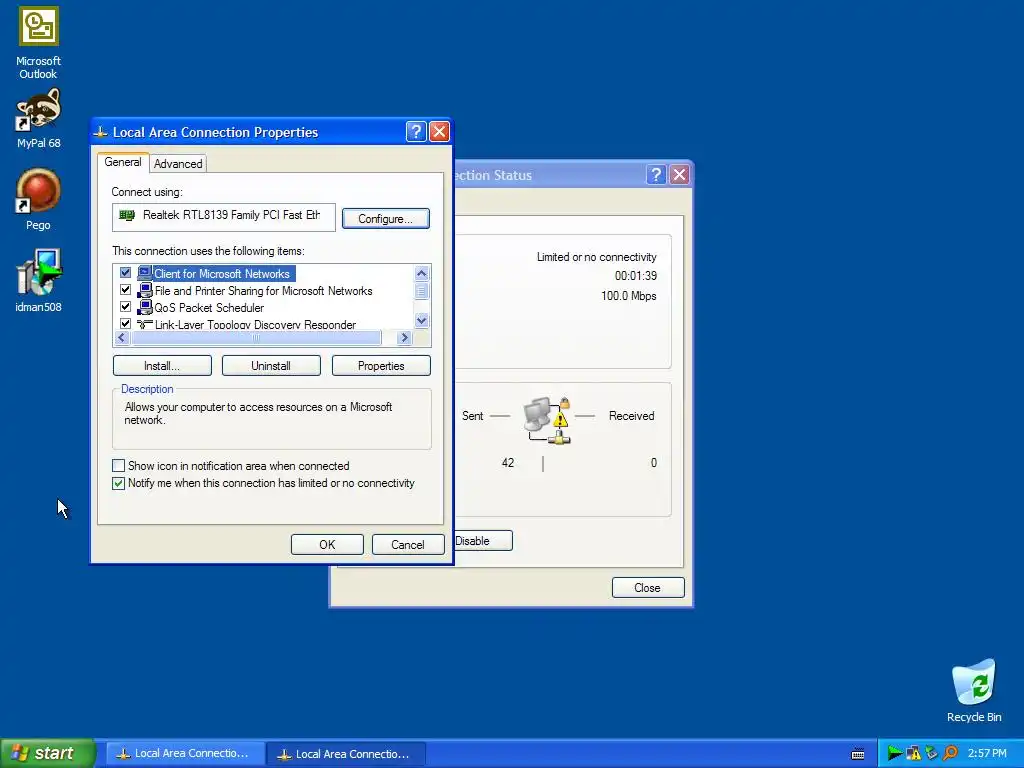Viewport: 1024px width, 768px height.
Task: Click the Properties dialog title bar network icon
Action: pos(101,132)
